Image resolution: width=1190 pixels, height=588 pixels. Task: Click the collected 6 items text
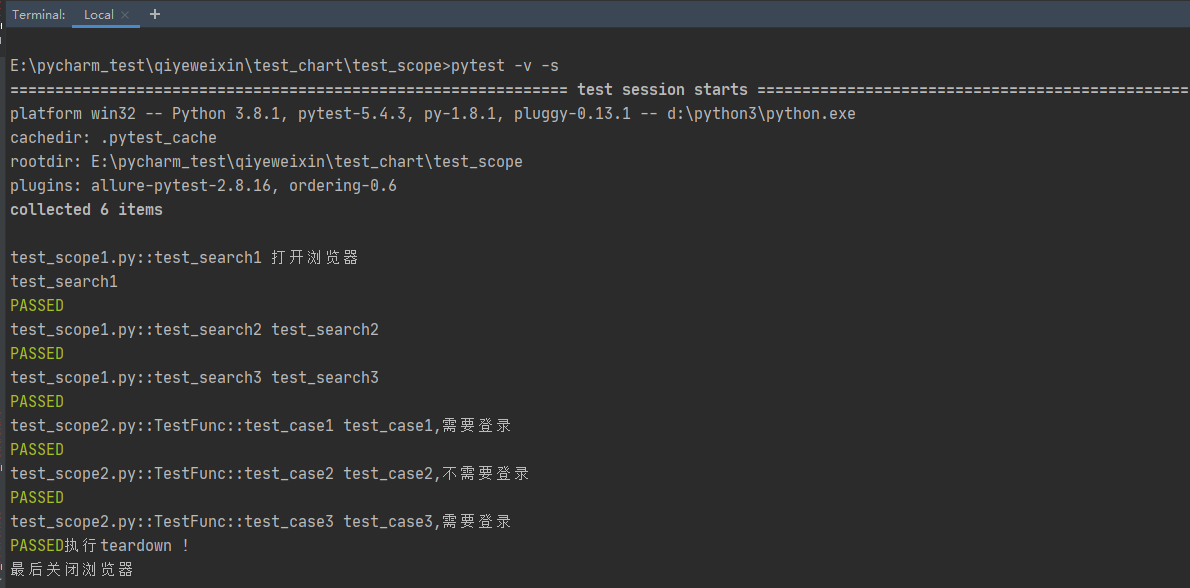coord(86,210)
